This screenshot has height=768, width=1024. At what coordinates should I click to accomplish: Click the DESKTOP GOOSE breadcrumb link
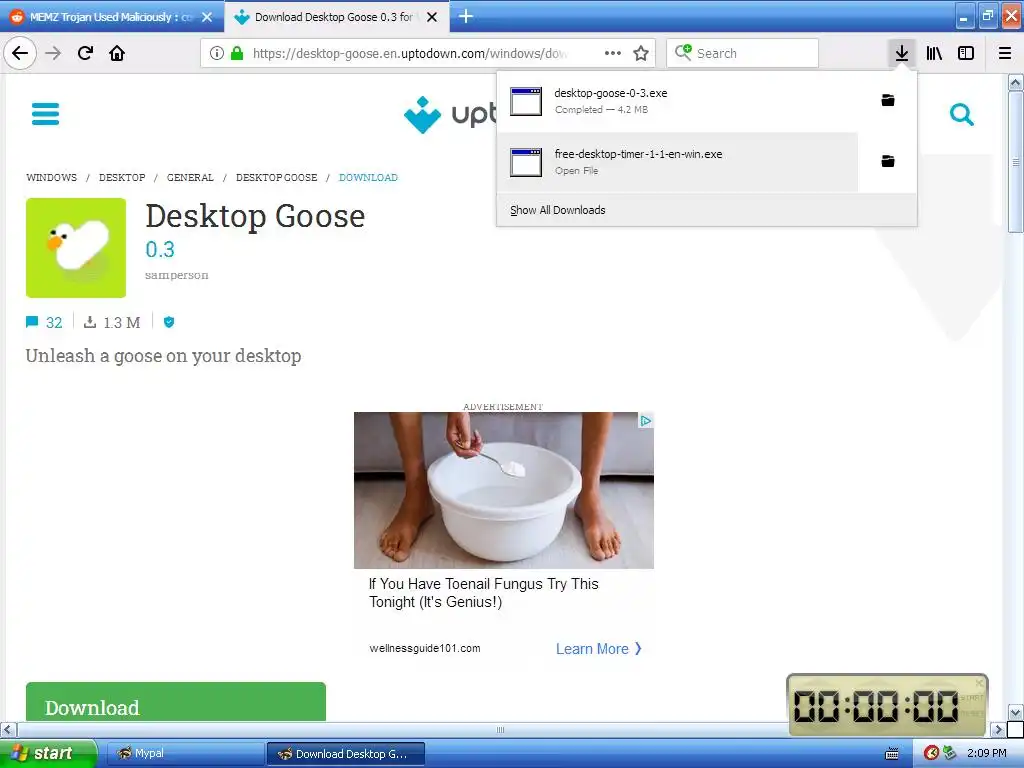(x=276, y=178)
